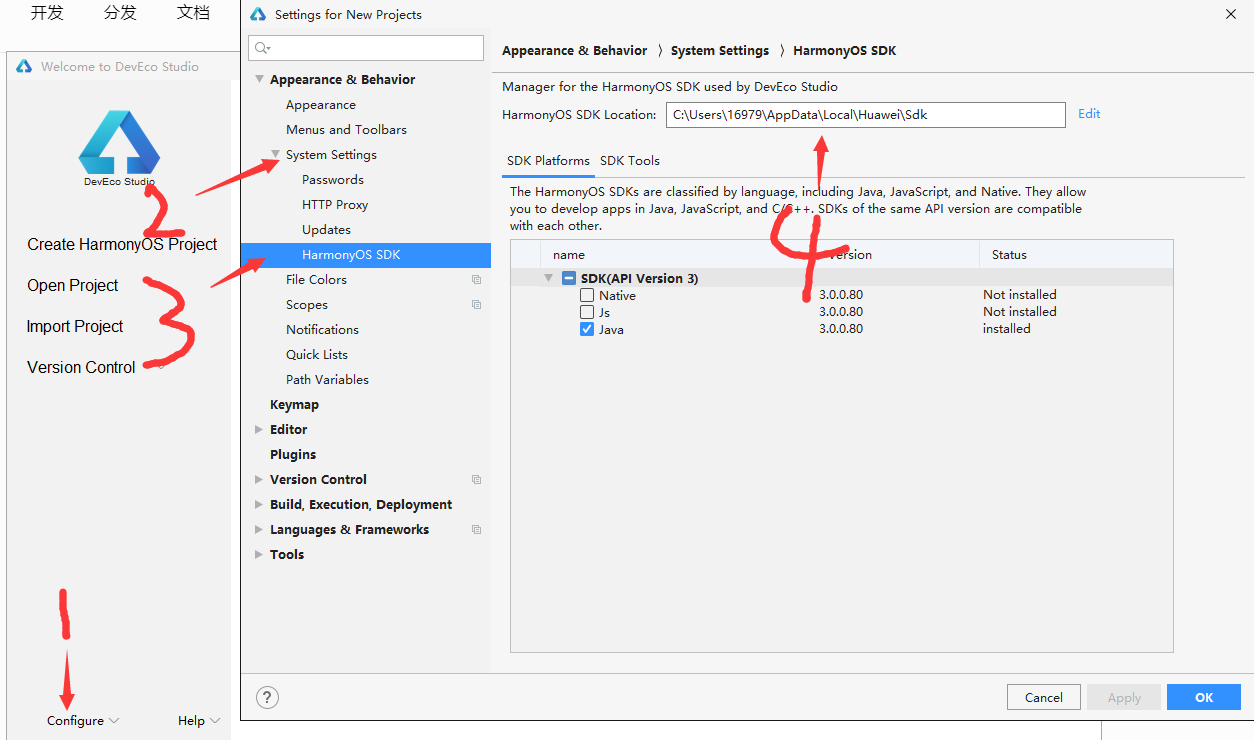The image size is (1254, 740).
Task: Enable the Native SDK checkbox
Action: [587, 296]
